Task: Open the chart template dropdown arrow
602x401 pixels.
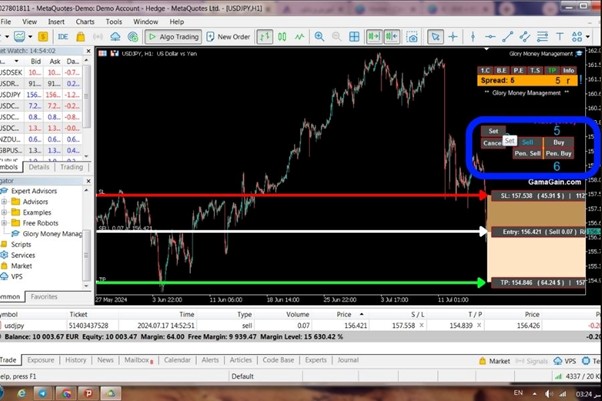Action: (30, 37)
